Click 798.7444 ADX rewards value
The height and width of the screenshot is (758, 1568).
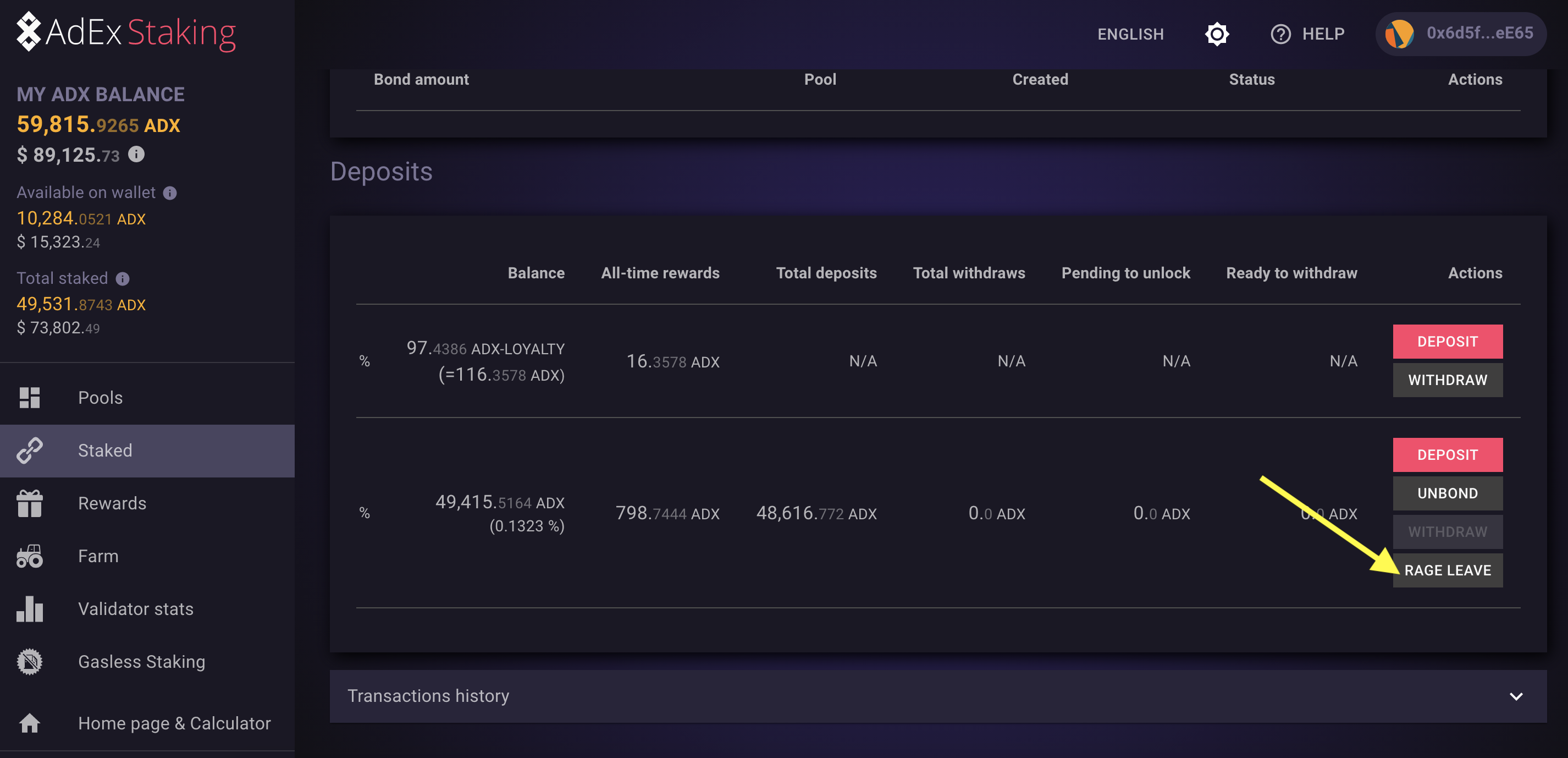click(x=667, y=513)
